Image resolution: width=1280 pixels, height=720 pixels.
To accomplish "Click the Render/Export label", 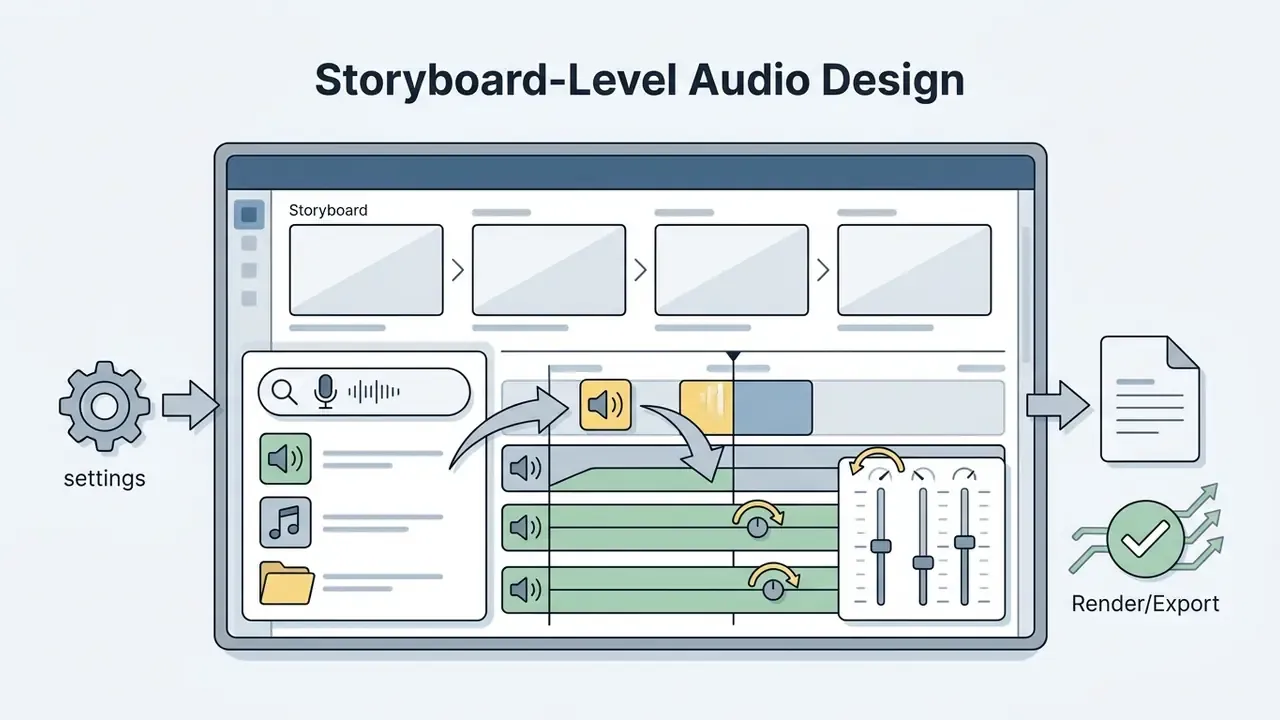I will pyautogui.click(x=1145, y=604).
